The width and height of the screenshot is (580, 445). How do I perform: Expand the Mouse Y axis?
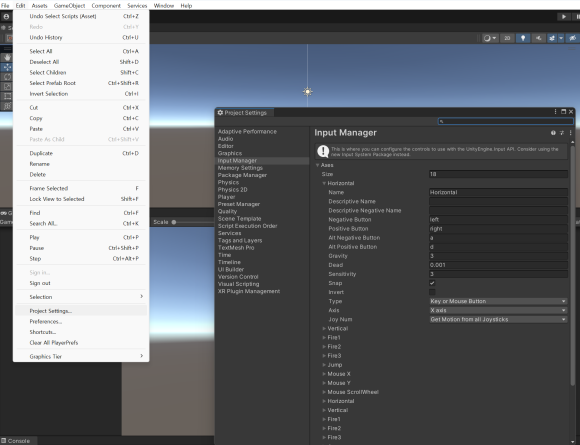[x=324, y=383]
